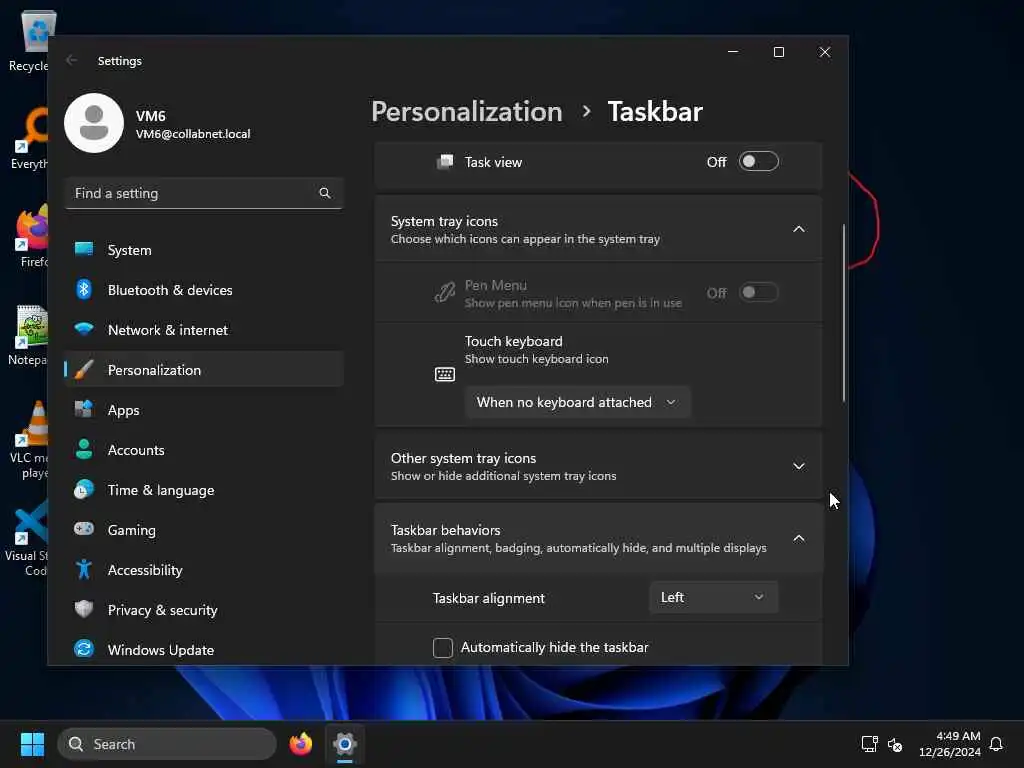Click the Recycle Bin desktop icon
1024x768 pixels.
29,41
